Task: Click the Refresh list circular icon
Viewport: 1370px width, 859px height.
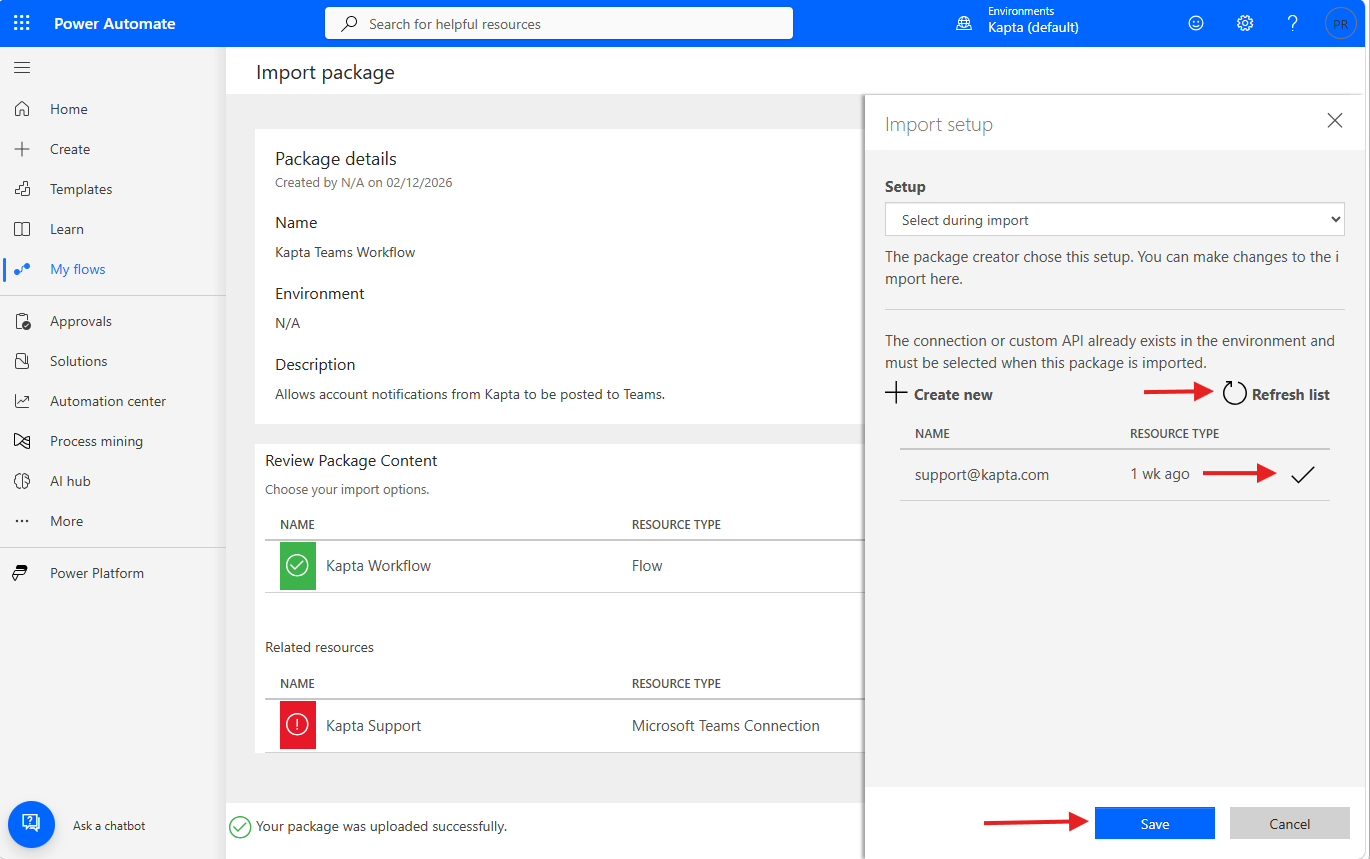Action: [1235, 394]
